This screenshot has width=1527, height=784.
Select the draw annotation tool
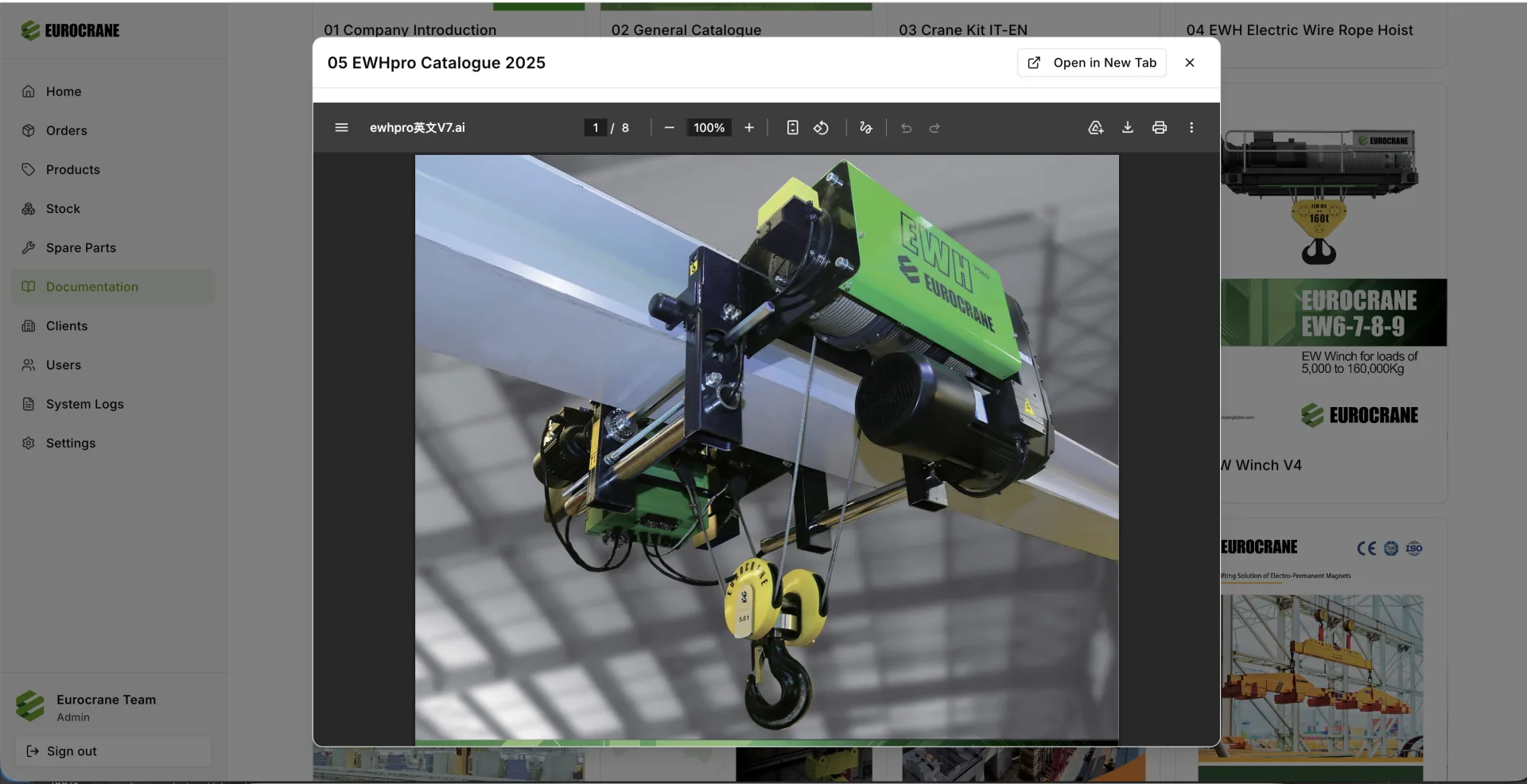(865, 127)
